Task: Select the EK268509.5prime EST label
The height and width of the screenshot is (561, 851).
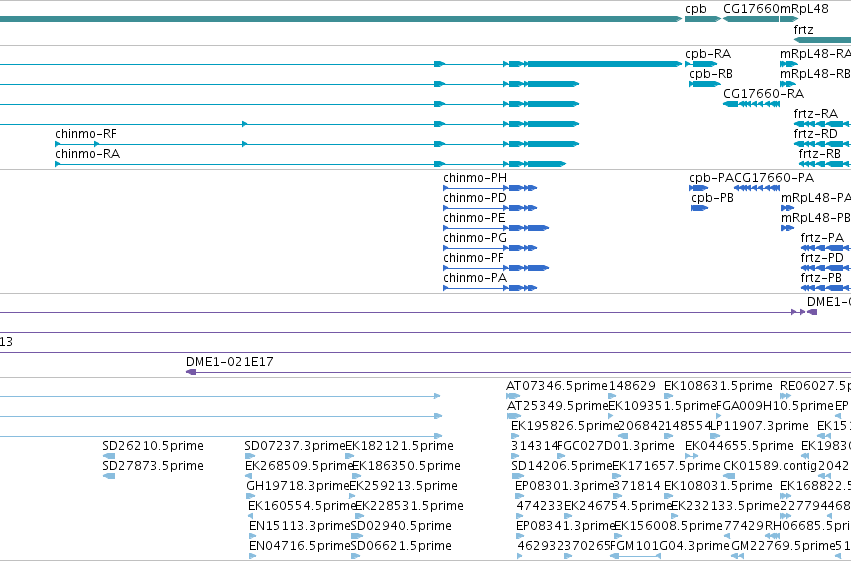Action: tap(300, 466)
